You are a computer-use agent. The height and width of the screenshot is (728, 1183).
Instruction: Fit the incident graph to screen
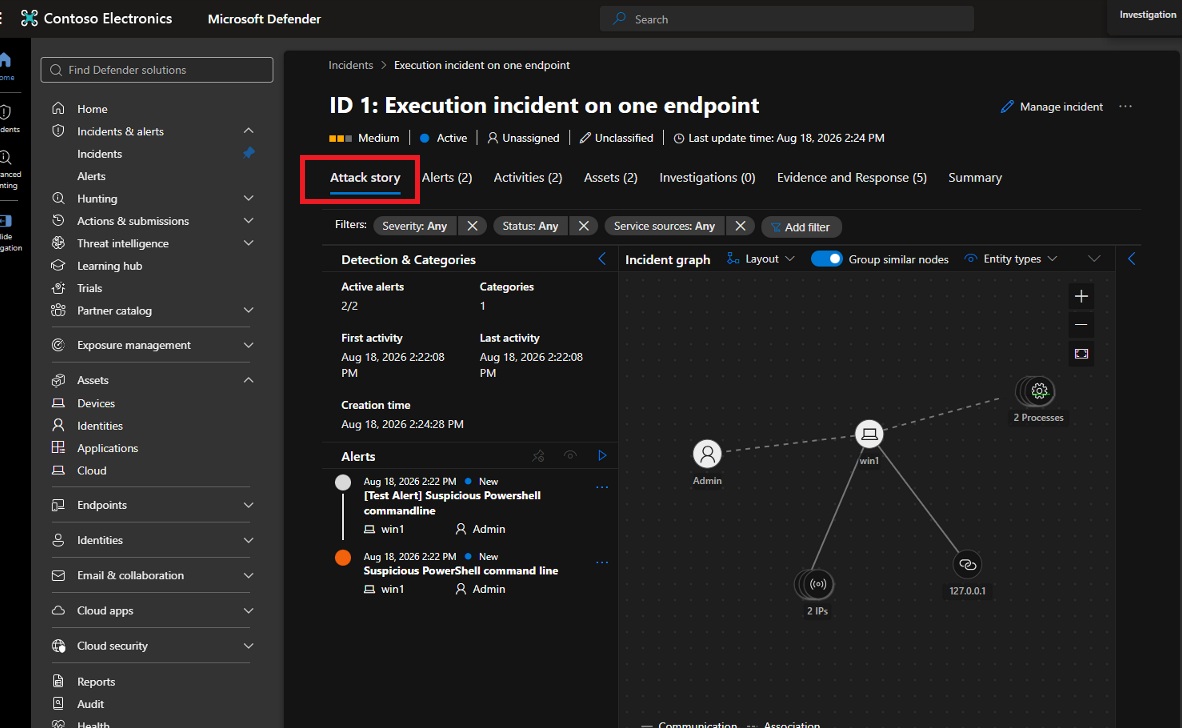1081,354
